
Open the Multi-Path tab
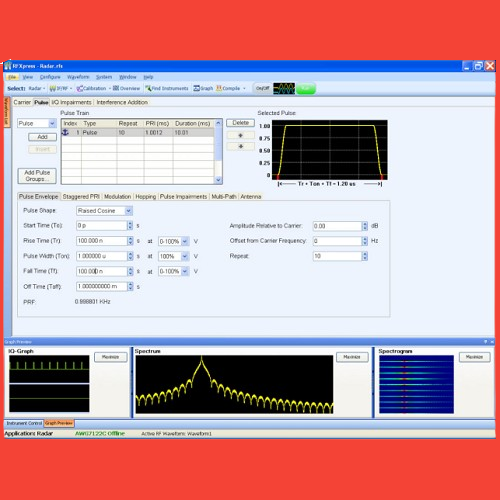tap(224, 197)
